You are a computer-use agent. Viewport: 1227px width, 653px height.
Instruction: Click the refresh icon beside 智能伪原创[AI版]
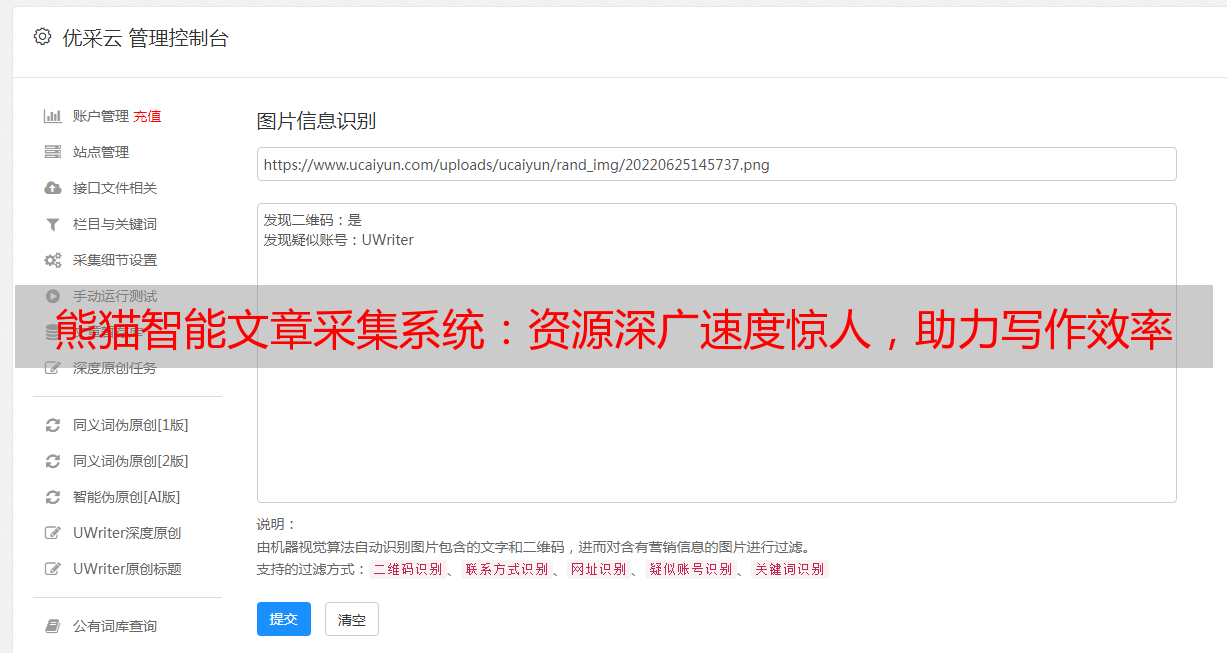(x=53, y=497)
